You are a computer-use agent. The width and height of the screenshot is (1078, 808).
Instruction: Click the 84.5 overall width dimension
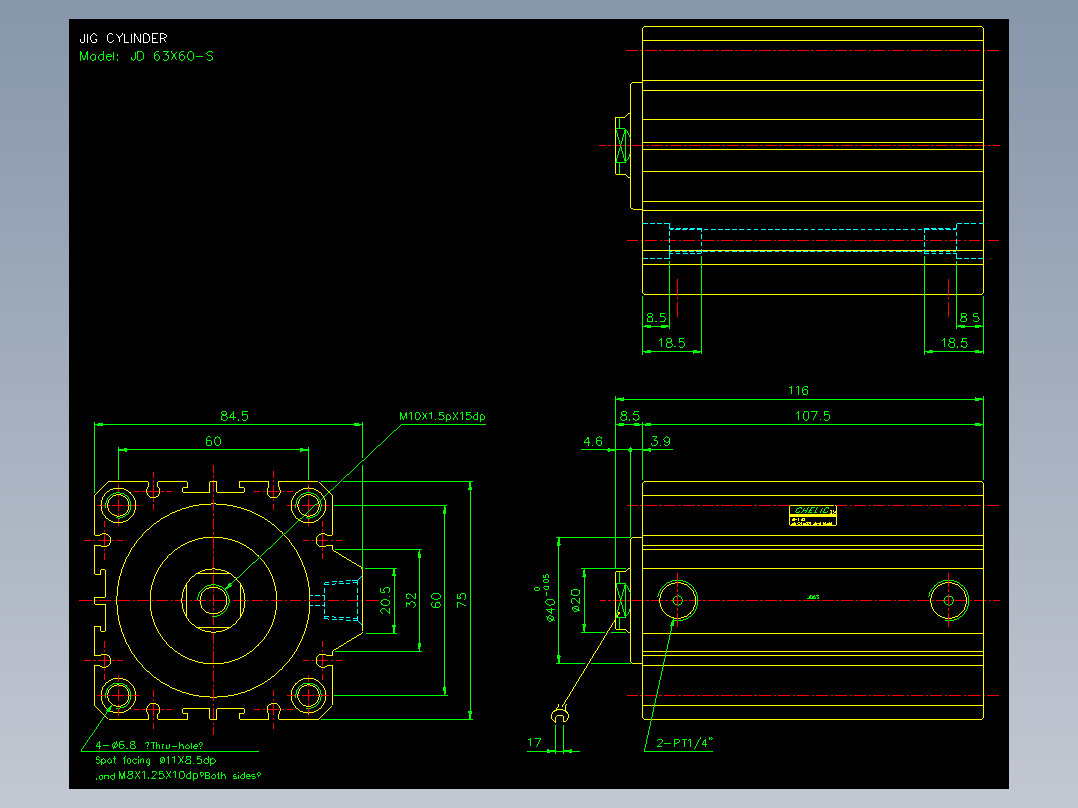tap(234, 416)
